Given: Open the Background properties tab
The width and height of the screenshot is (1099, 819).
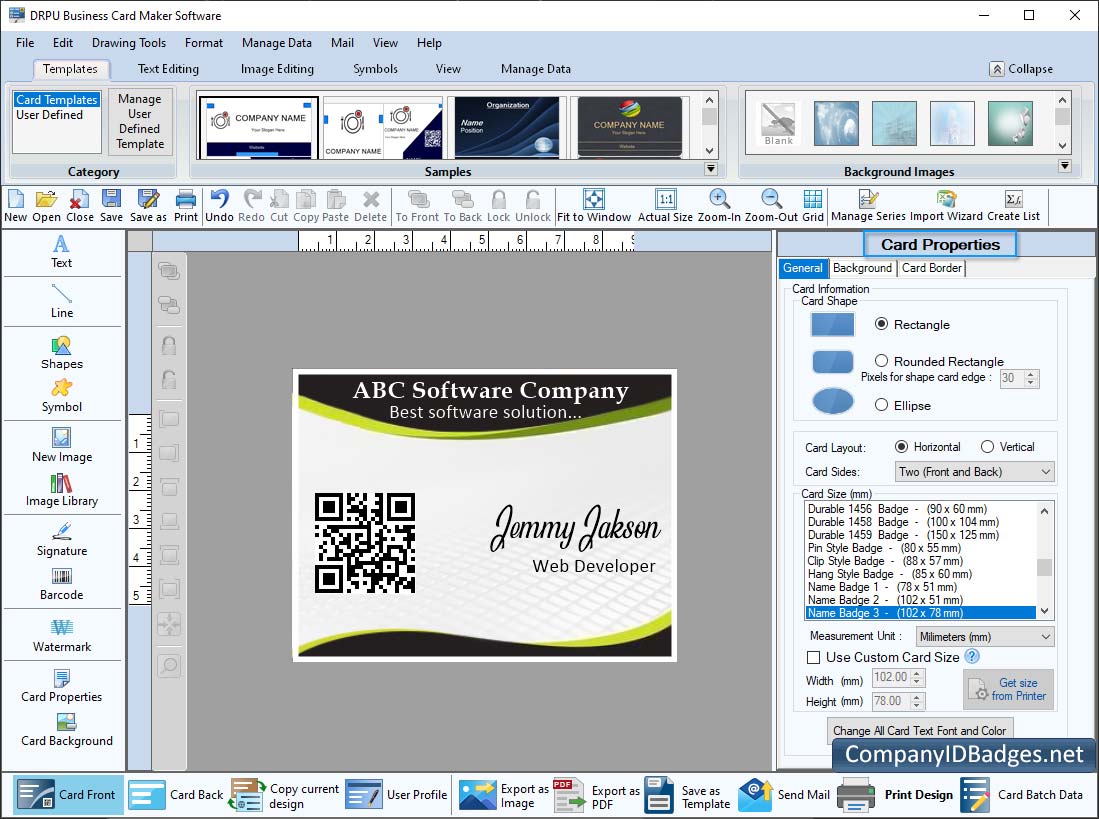Looking at the screenshot, I should (x=862, y=268).
